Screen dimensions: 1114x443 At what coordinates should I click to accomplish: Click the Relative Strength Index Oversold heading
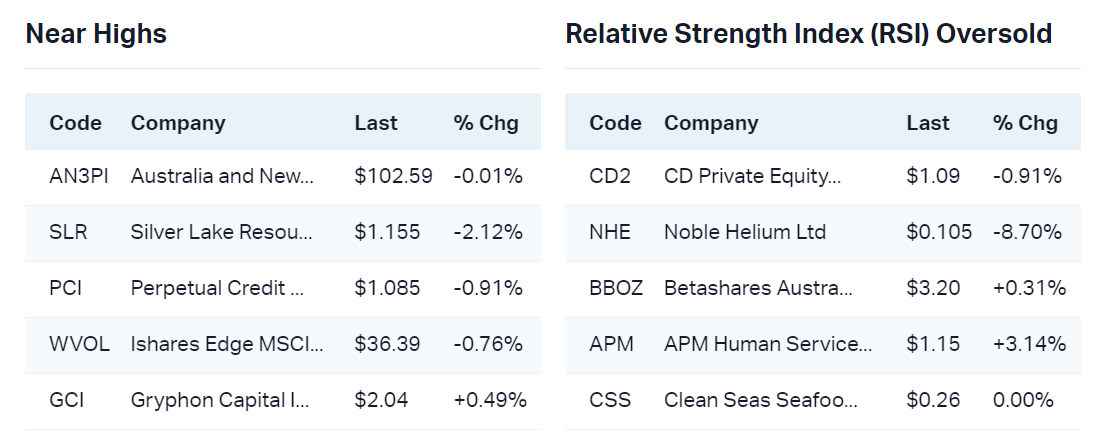808,34
